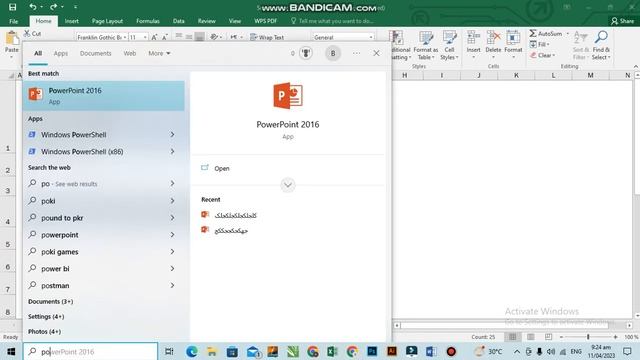This screenshot has height=360, width=640.
Task: Expand Windows PowerShell result arrow
Action: 172,134
